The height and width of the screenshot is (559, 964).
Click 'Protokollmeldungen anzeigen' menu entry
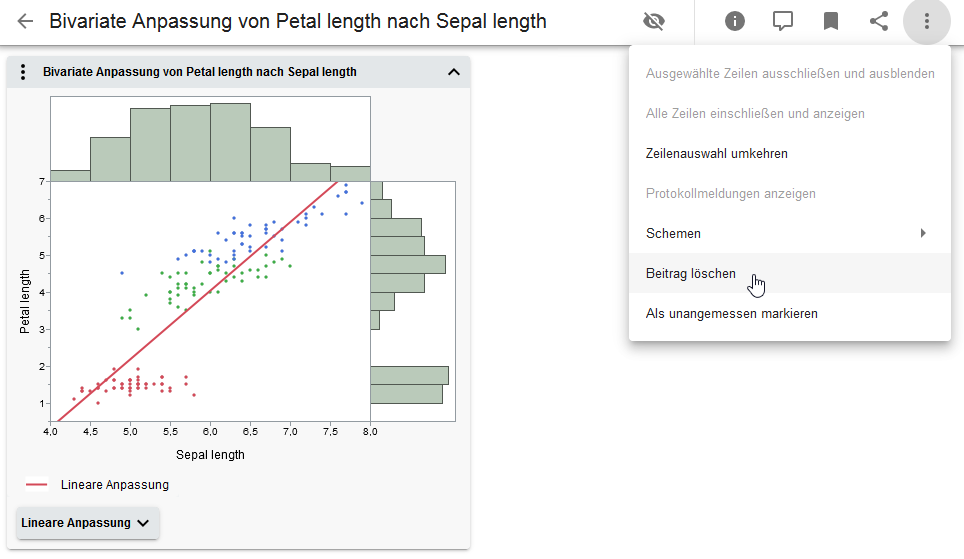pos(731,193)
